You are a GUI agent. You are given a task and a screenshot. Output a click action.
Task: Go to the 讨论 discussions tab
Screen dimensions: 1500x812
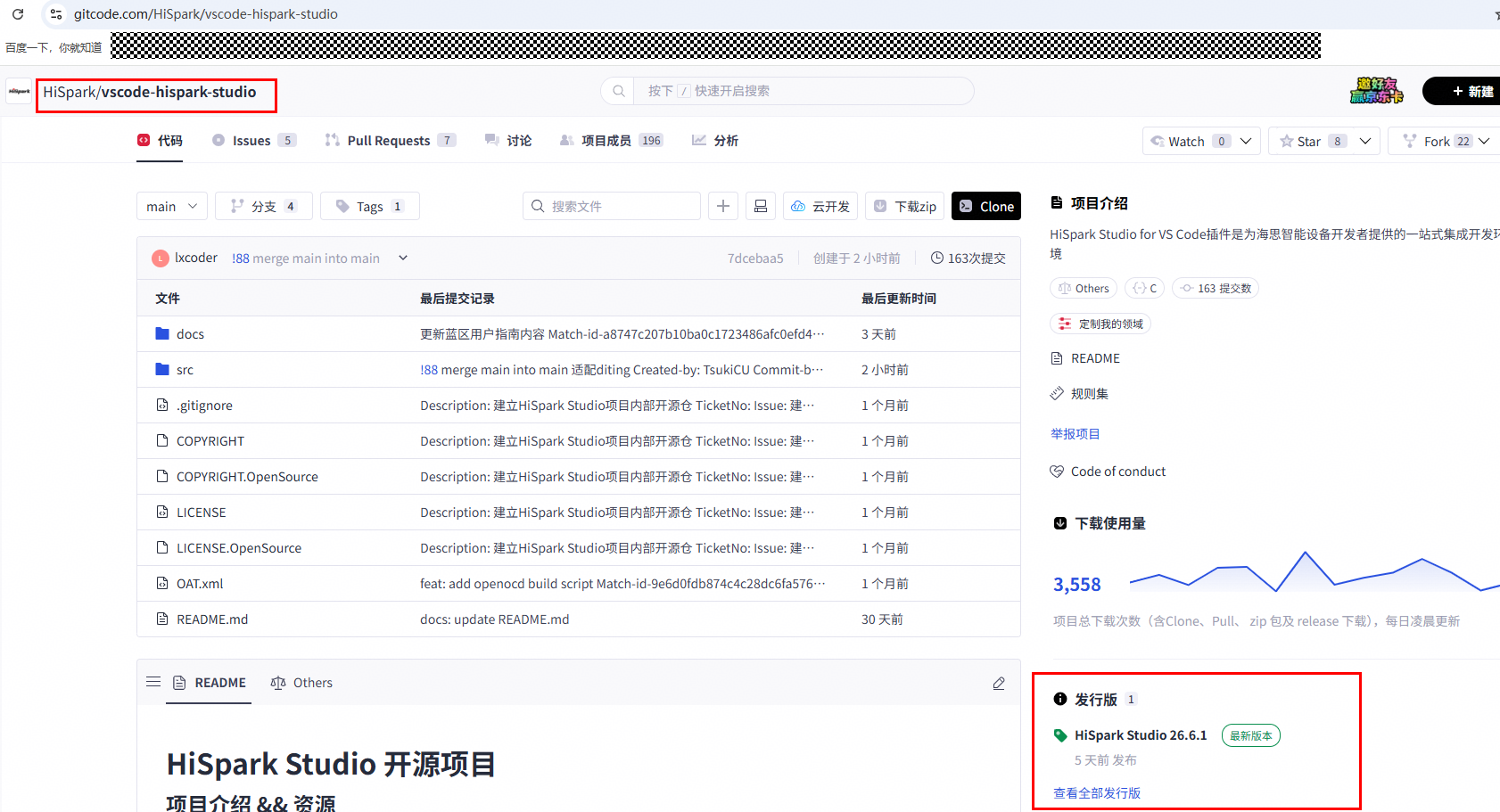coord(508,141)
